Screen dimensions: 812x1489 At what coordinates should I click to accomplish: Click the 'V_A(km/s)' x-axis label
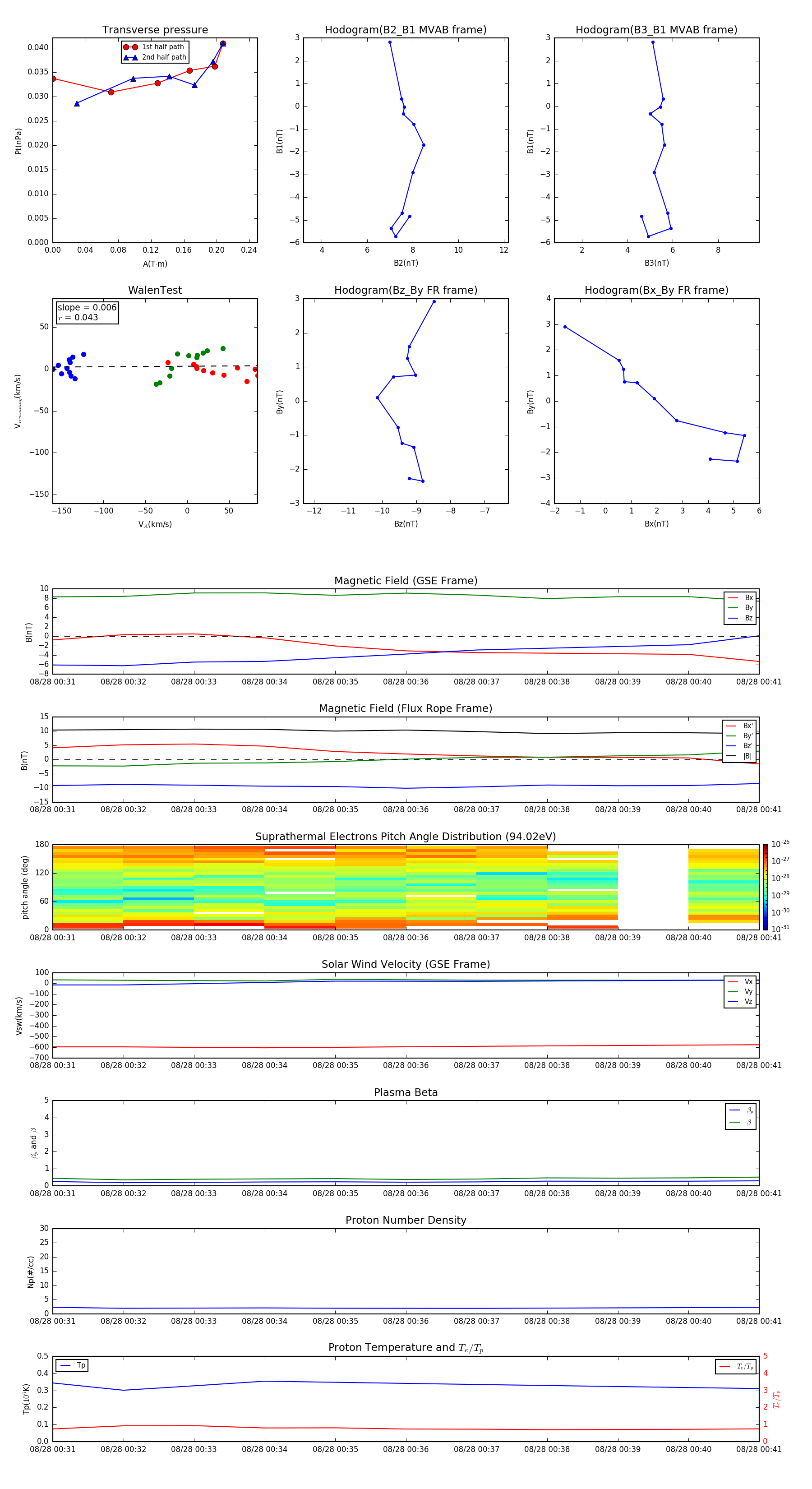[155, 524]
